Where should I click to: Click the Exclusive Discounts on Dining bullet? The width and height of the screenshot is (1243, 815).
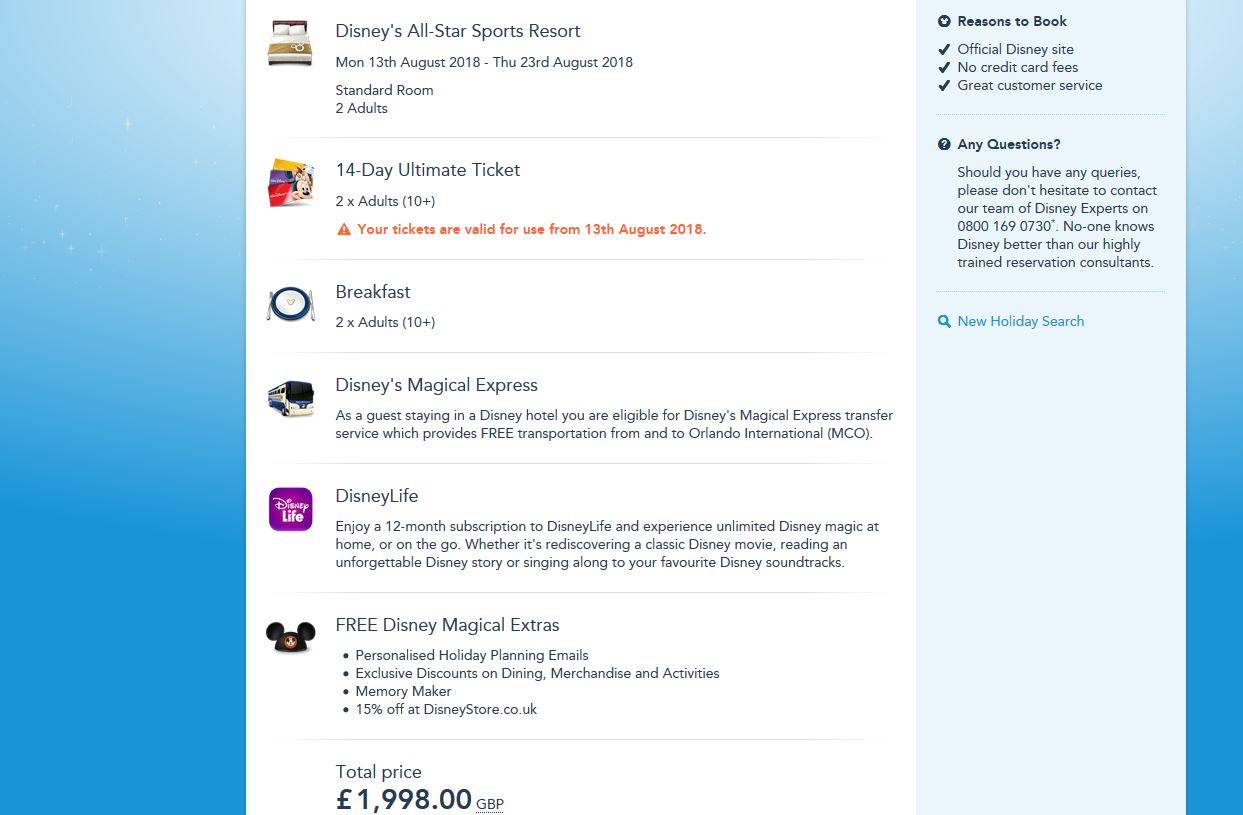(x=537, y=673)
